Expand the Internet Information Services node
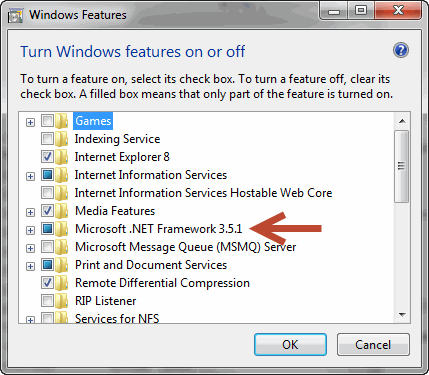Image resolution: width=429 pixels, height=375 pixels. (x=30, y=176)
